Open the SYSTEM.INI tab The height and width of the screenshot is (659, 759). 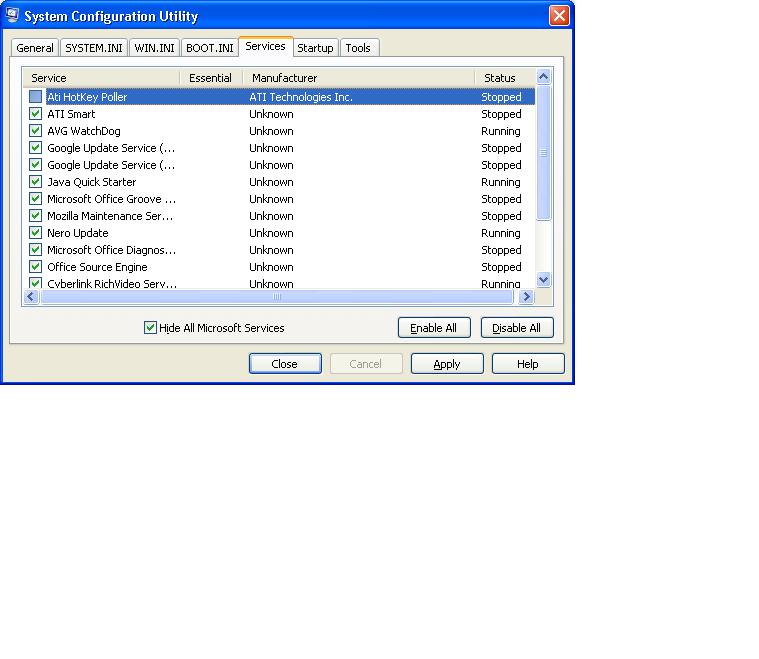coord(94,48)
